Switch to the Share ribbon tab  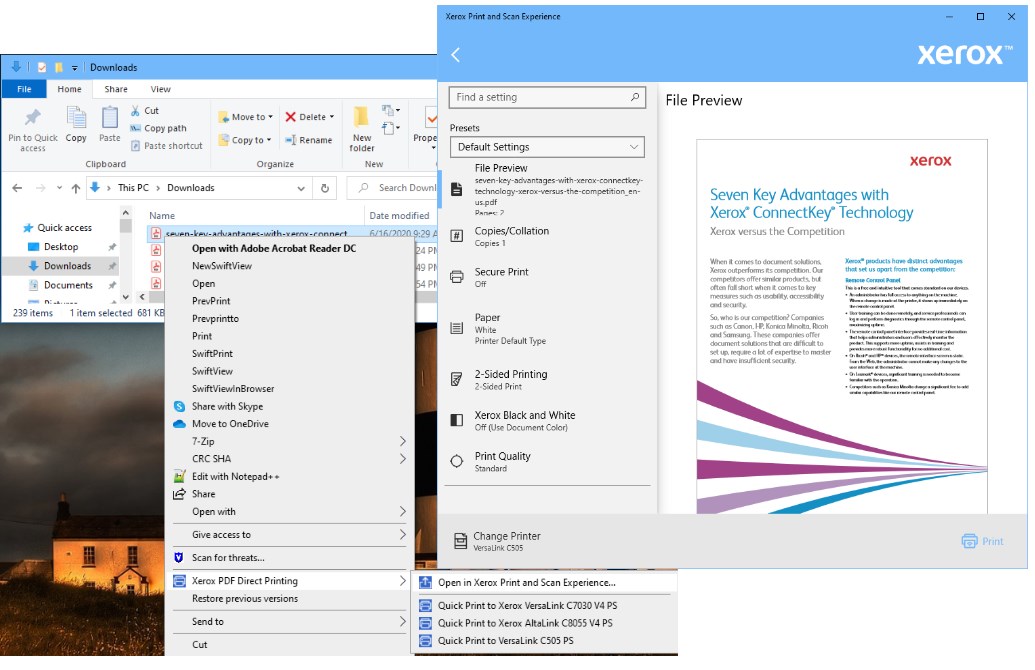[118, 89]
